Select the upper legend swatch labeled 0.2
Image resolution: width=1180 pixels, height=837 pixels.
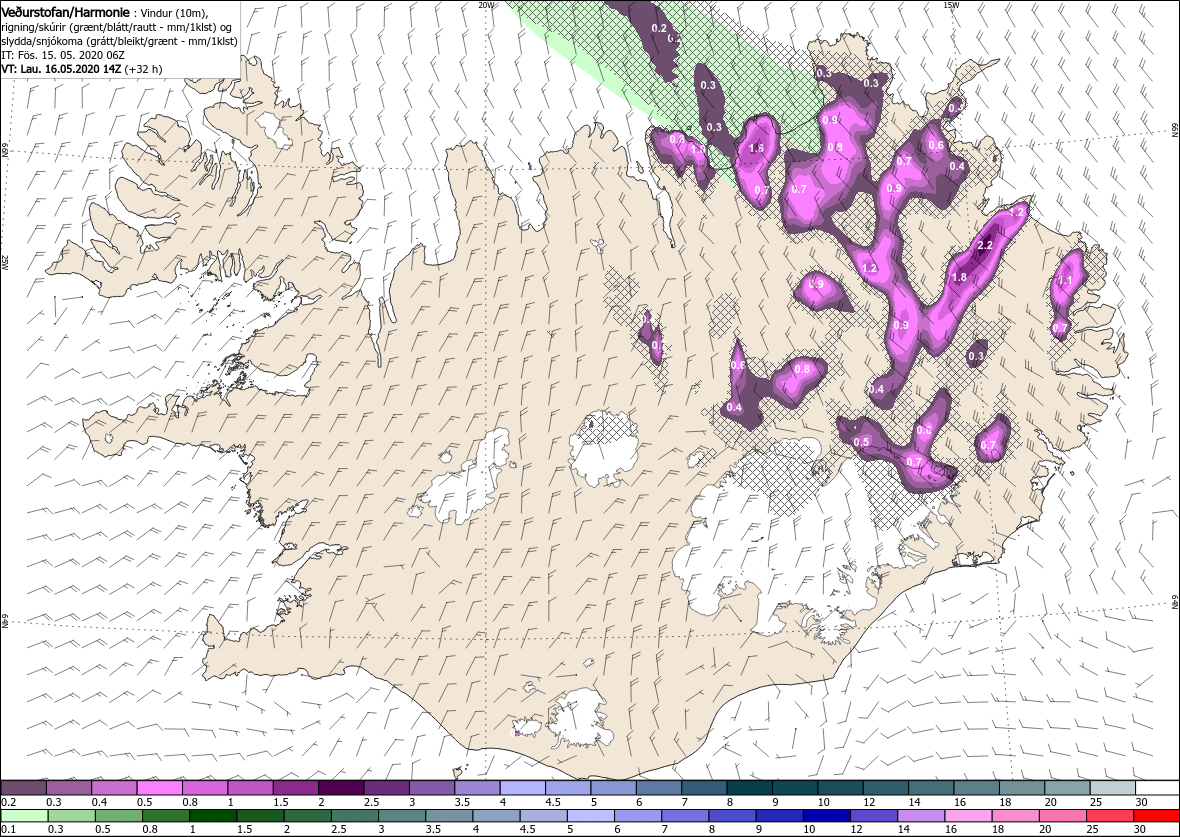[23, 788]
